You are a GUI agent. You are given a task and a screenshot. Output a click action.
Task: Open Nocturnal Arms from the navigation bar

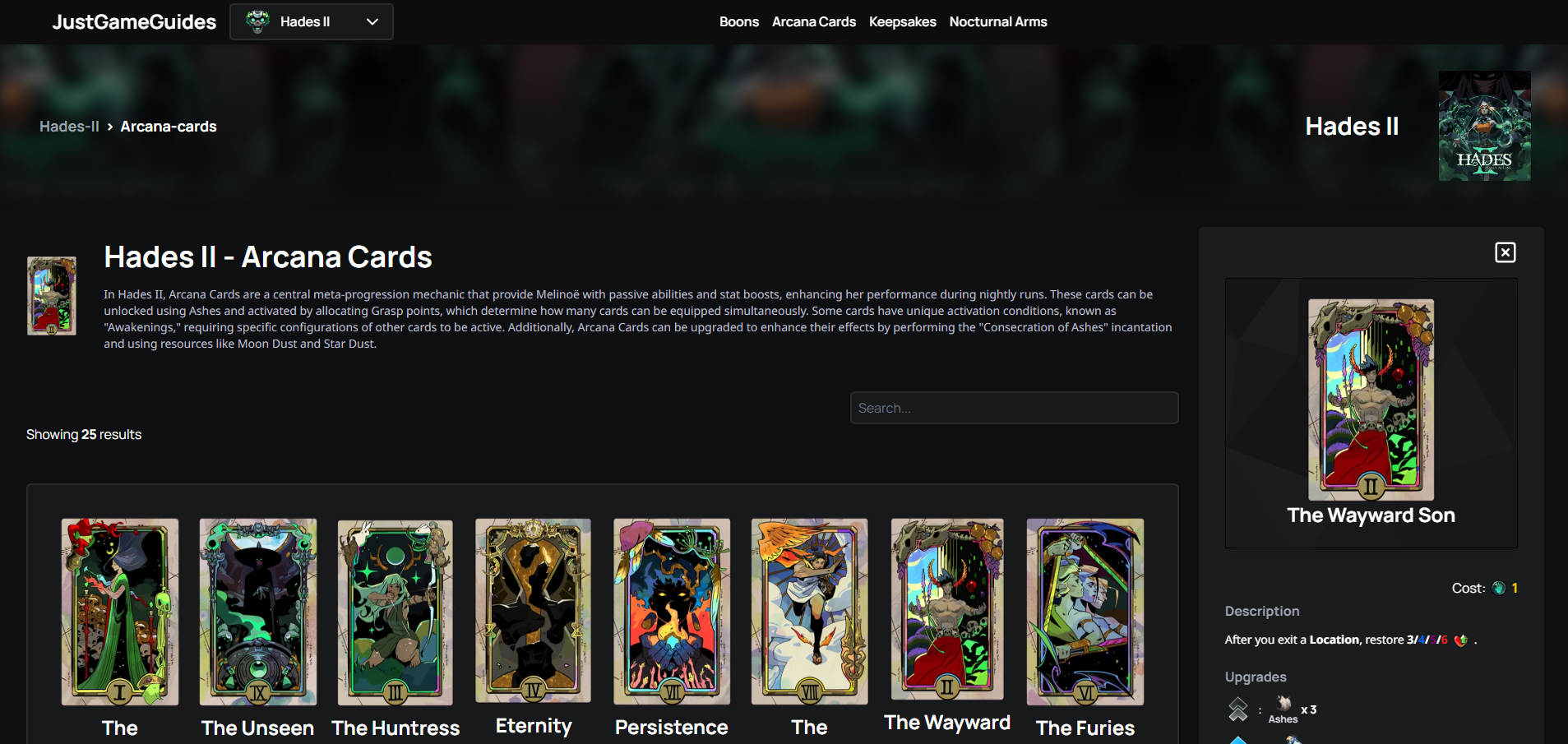click(x=997, y=22)
